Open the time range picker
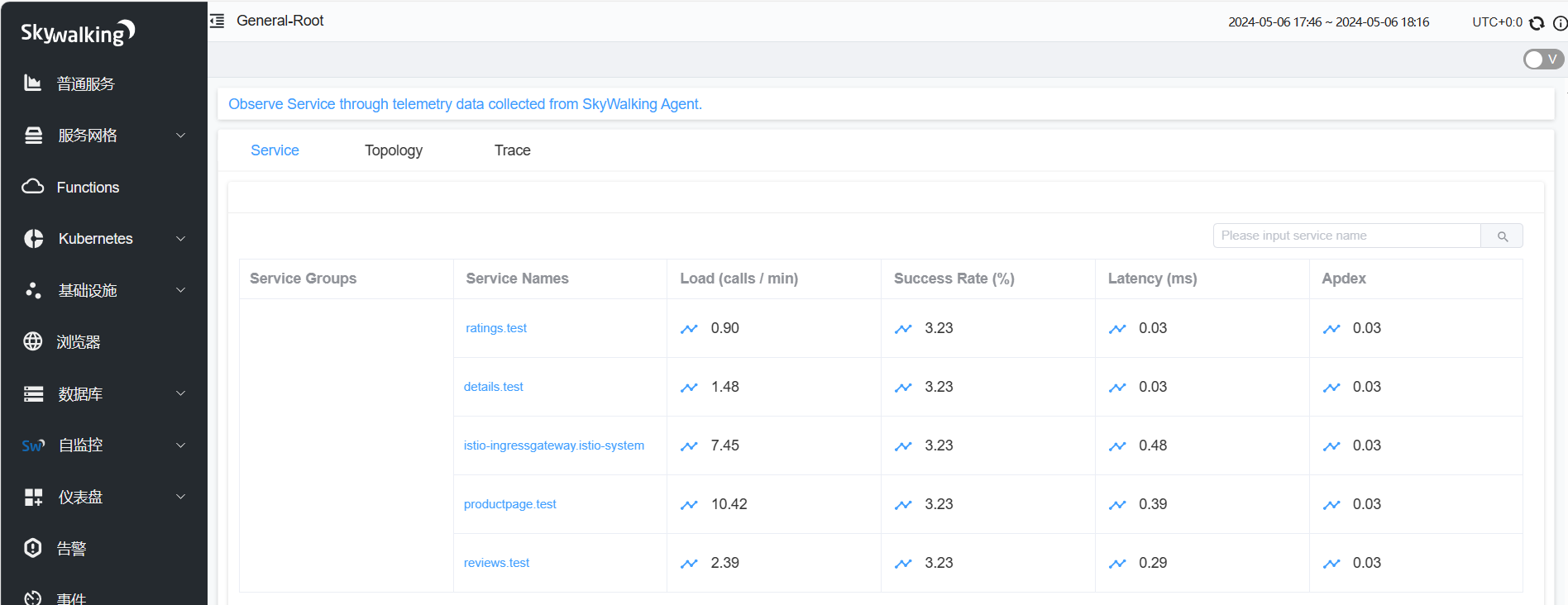This screenshot has width=1568, height=605. (x=1328, y=22)
